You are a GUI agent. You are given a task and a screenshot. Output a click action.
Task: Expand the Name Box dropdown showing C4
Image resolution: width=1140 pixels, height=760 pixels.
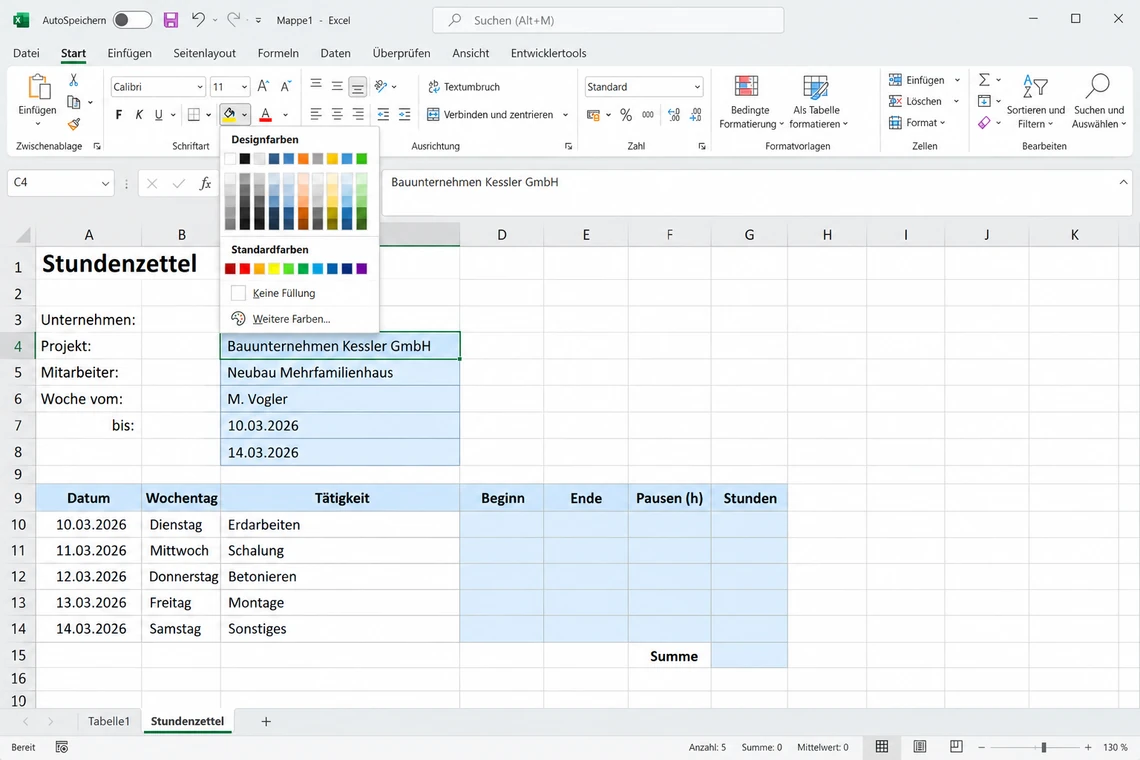pos(105,183)
